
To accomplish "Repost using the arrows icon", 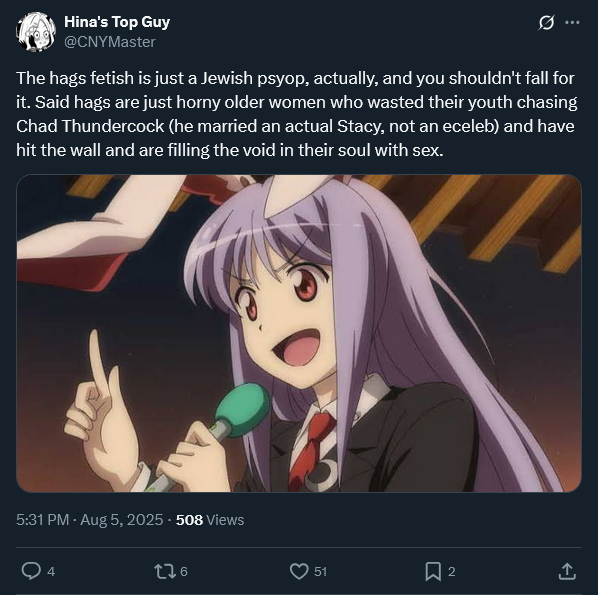I will [x=165, y=571].
